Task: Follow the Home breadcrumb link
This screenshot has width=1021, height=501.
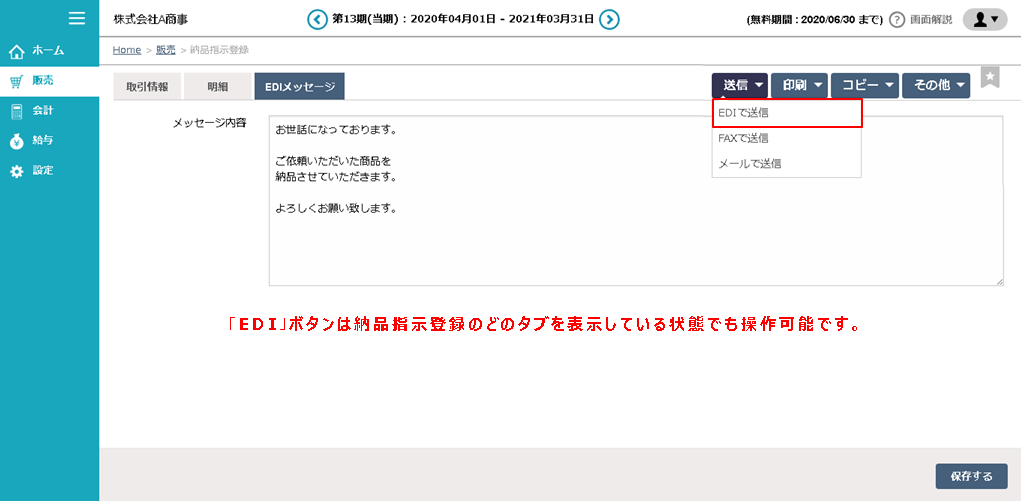Action: point(126,49)
